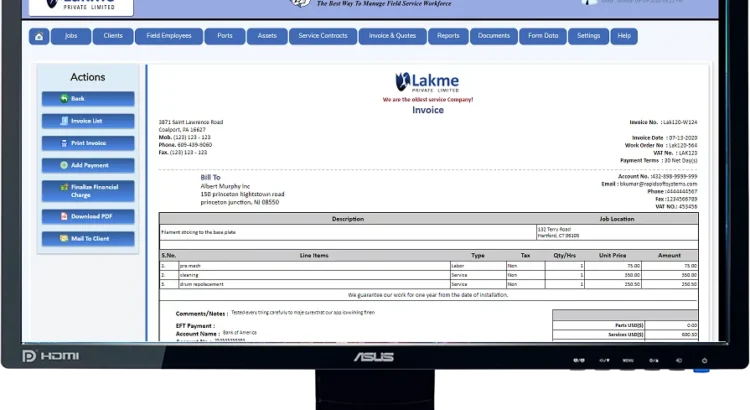Click 'princeton junction, NJ 08550' line

click(240, 202)
